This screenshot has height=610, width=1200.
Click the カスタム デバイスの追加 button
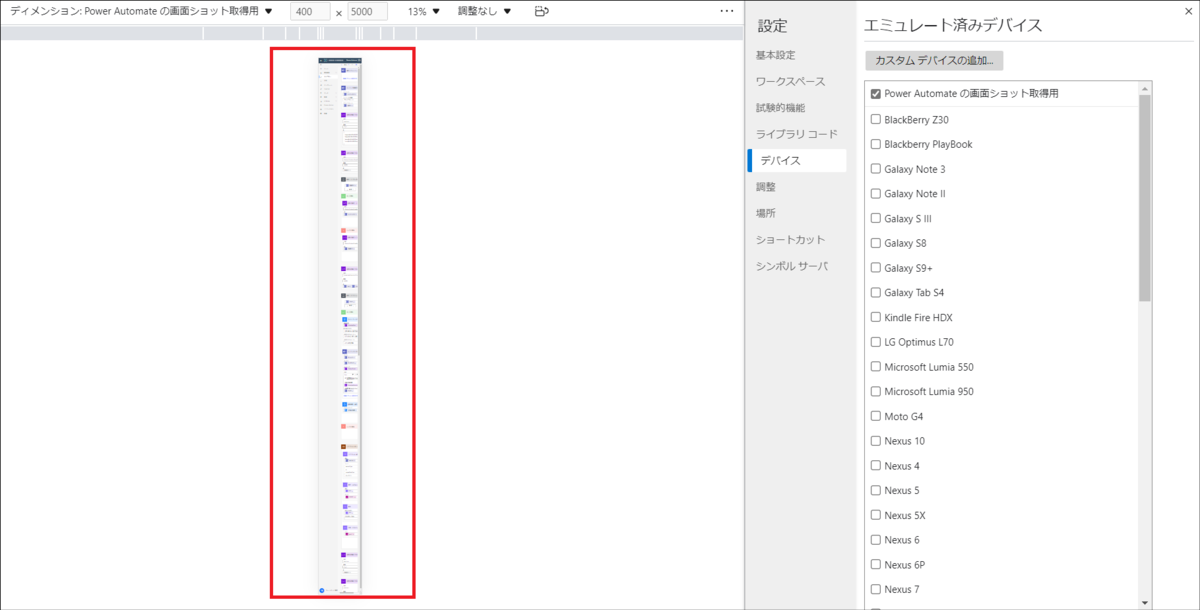pos(934,61)
